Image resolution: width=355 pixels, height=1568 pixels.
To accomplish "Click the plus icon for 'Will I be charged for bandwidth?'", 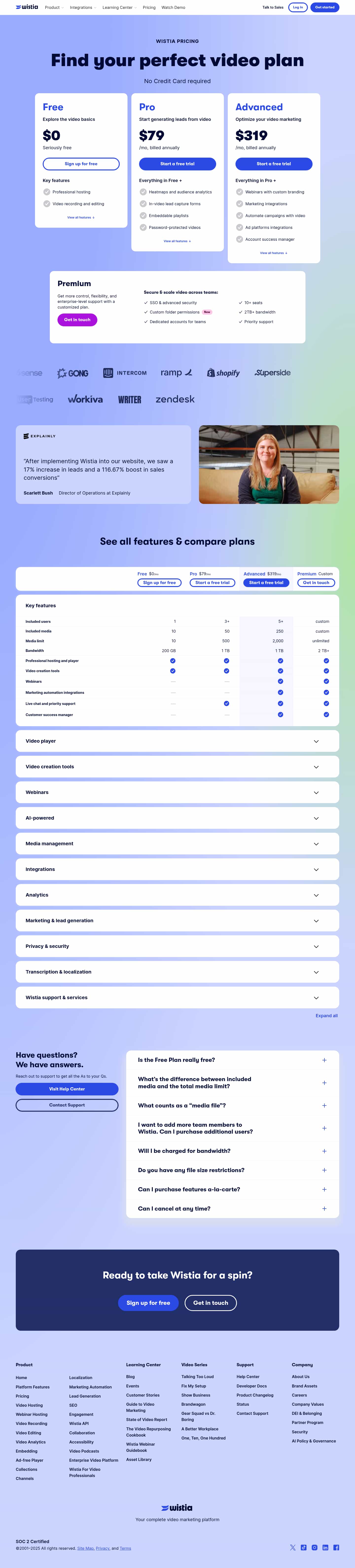I will [x=324, y=1151].
